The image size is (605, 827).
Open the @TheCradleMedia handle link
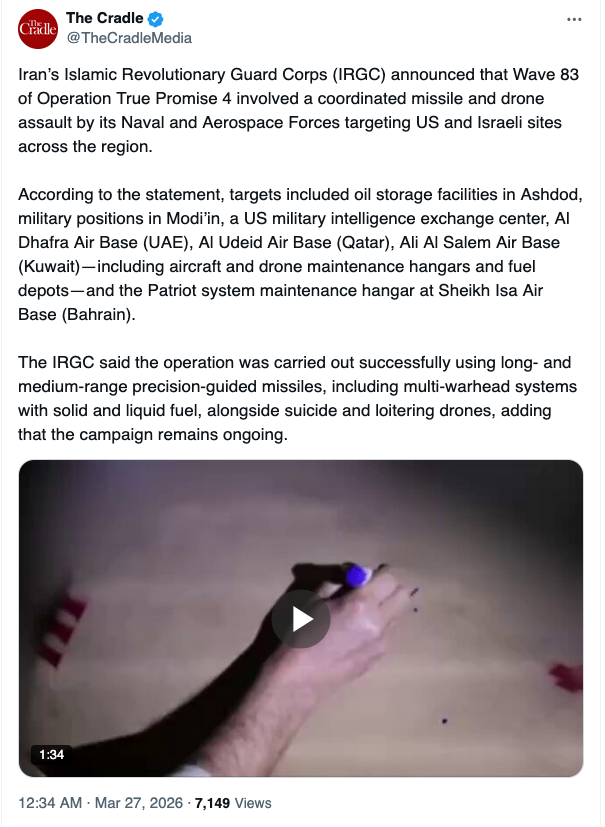[129, 38]
